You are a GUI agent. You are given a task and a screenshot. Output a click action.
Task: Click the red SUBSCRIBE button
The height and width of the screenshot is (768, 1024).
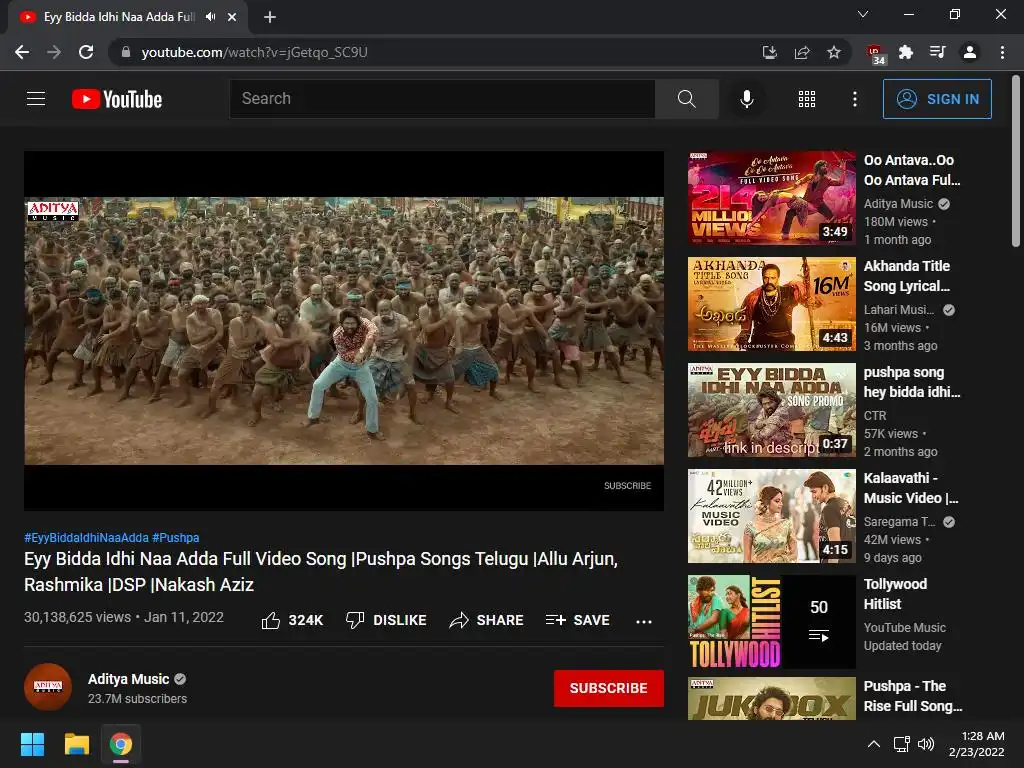(609, 688)
